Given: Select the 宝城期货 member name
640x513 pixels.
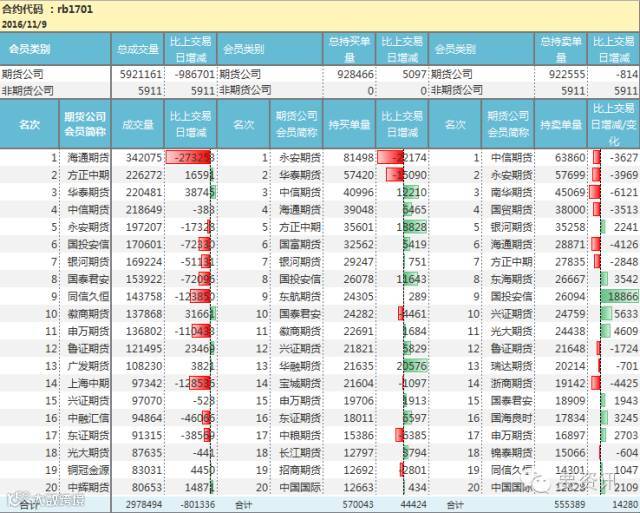Looking at the screenshot, I should [300, 383].
